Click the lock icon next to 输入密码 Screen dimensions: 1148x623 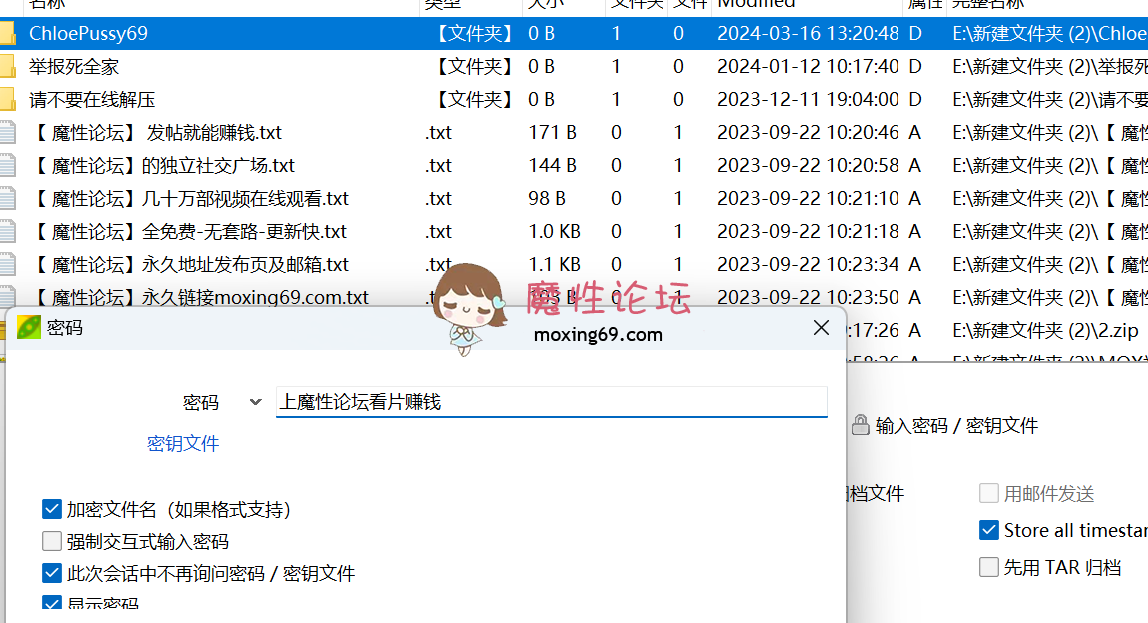(x=861, y=424)
